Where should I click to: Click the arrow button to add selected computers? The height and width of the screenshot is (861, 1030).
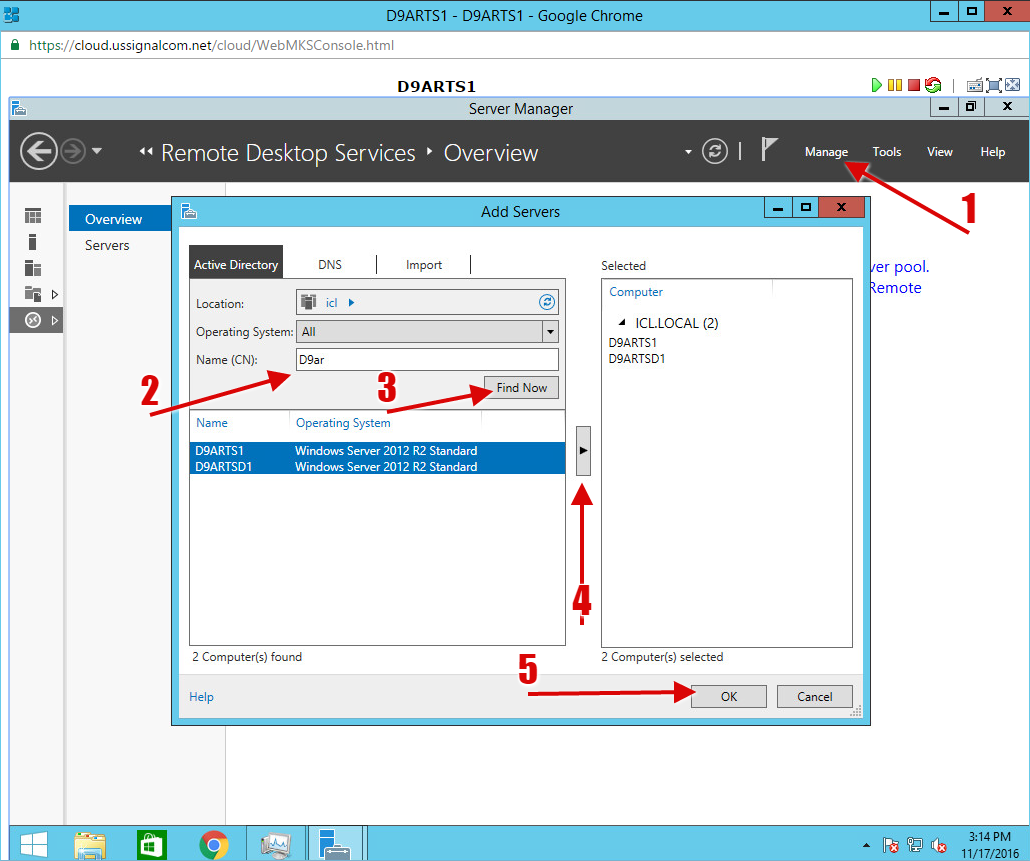coord(583,451)
